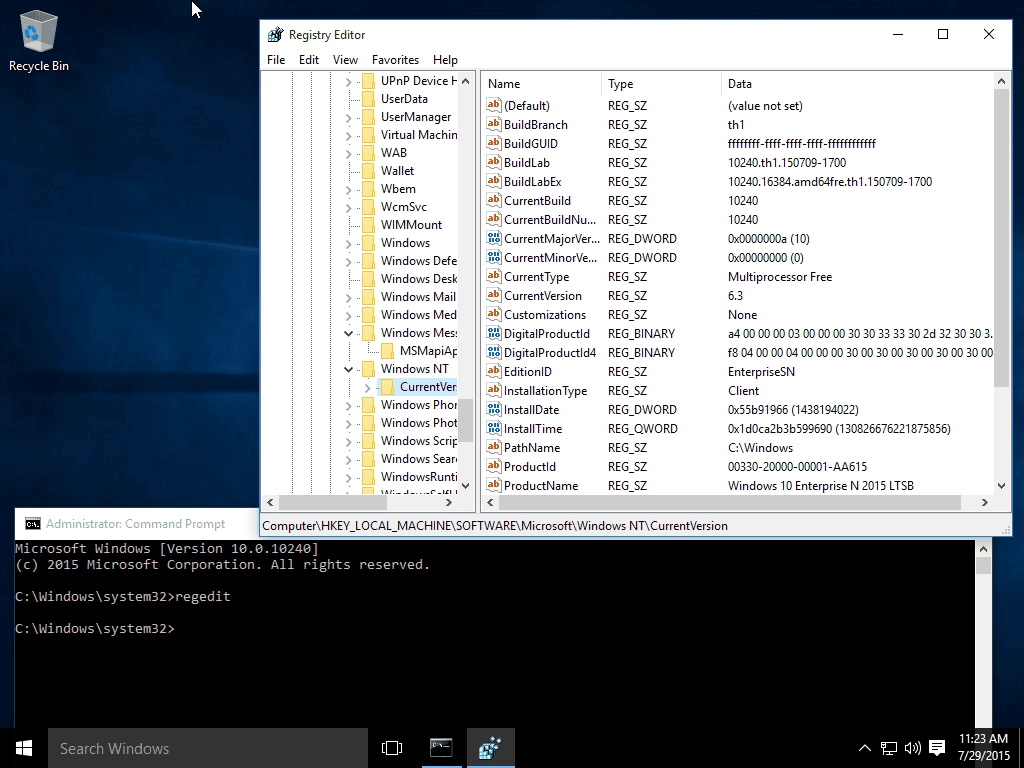Click scroll-down arrow in values pane
Image resolution: width=1024 pixels, height=768 pixels.
(x=1001, y=485)
